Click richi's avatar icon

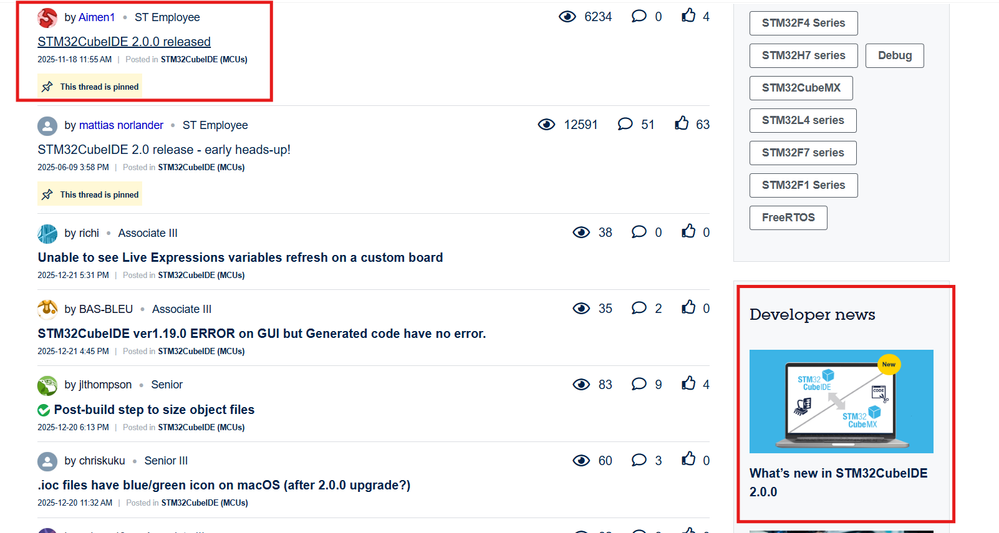coord(47,234)
